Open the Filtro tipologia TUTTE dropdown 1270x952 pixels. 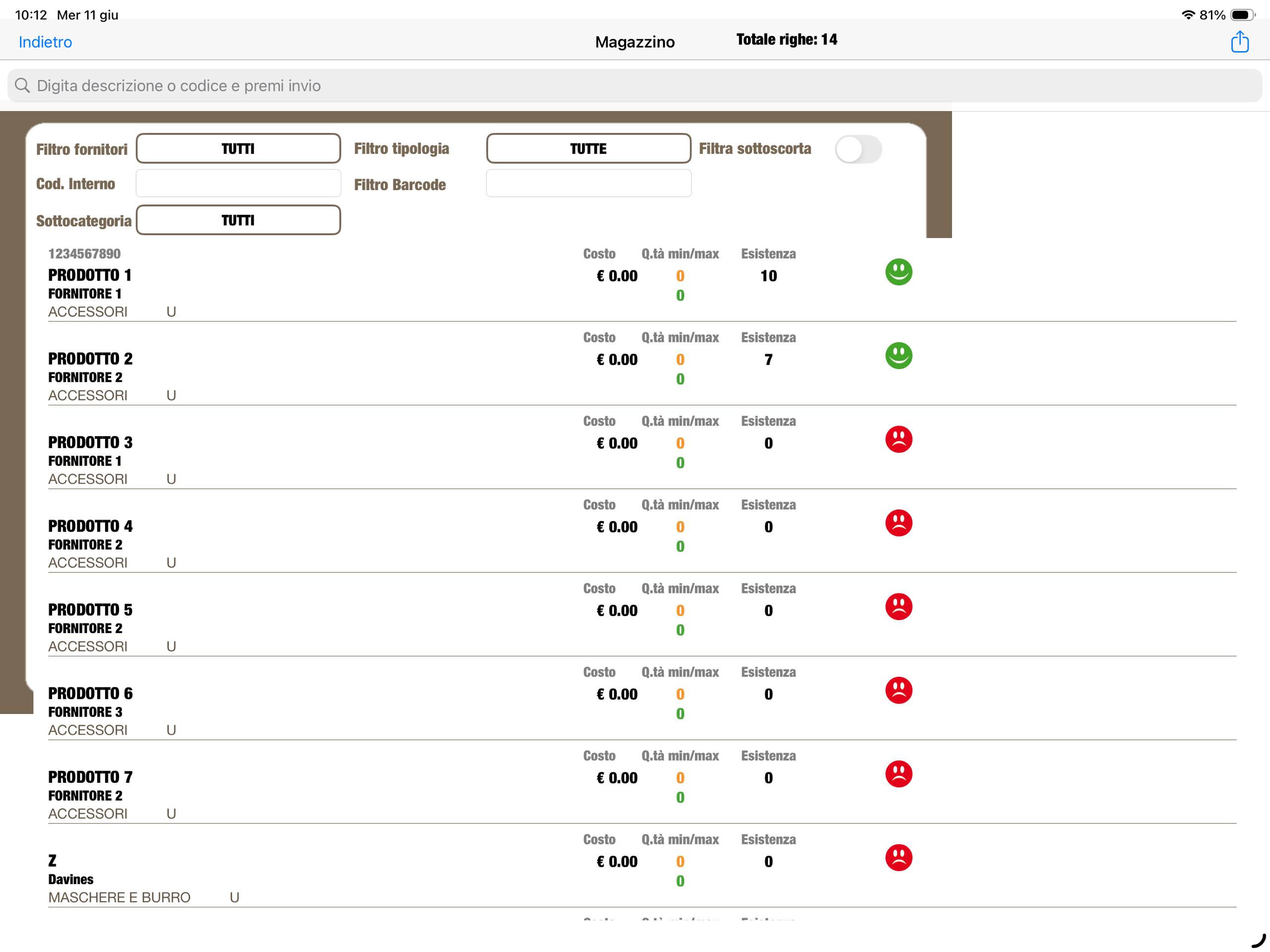[x=588, y=149]
